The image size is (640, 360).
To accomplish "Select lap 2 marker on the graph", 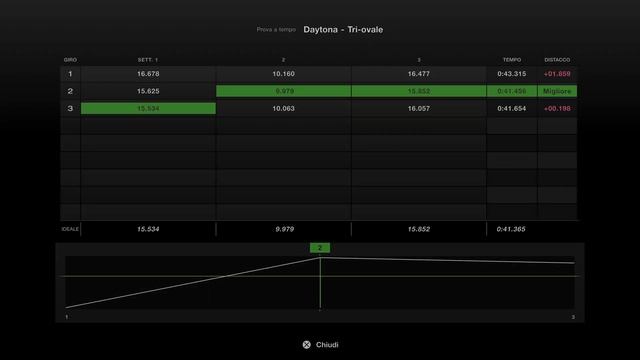I will [x=320, y=248].
